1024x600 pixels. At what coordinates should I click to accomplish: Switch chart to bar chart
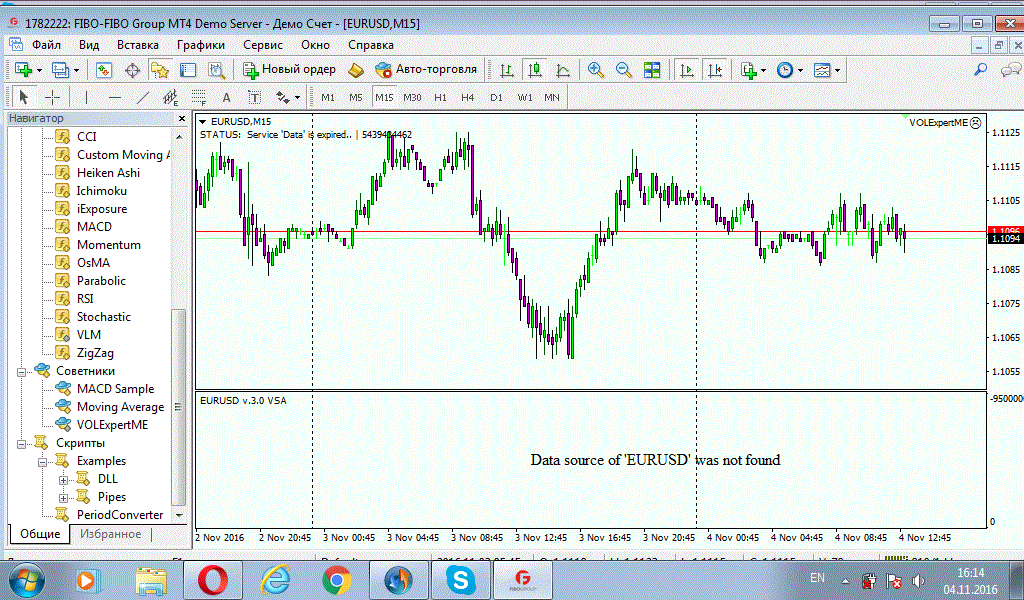point(506,70)
